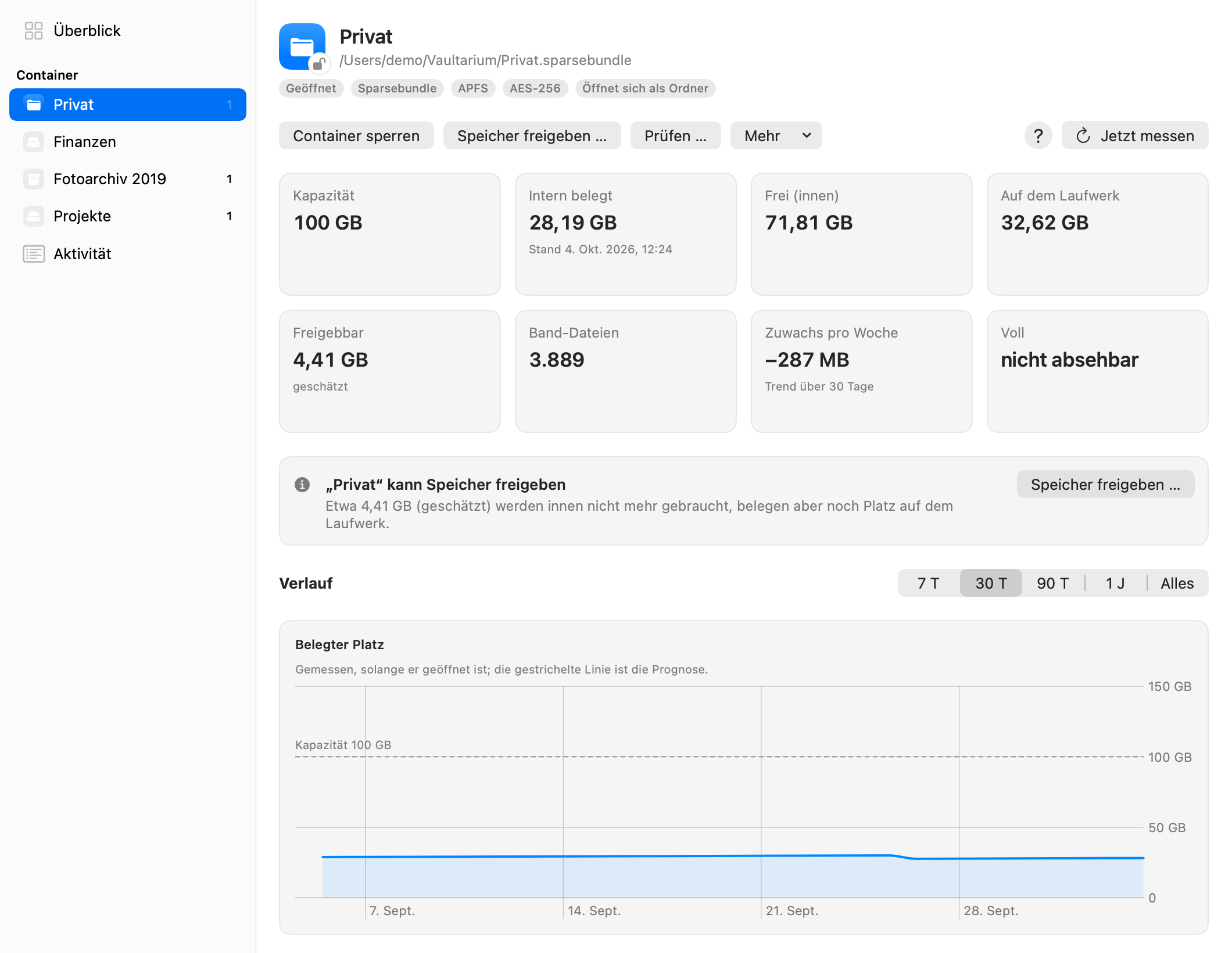Click the Öffnet sich als Ordner tag
The image size is (1232, 953).
tap(645, 88)
